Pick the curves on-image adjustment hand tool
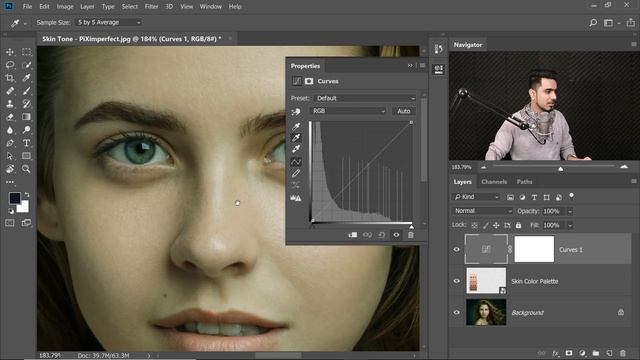The width and height of the screenshot is (640, 360). [x=296, y=111]
